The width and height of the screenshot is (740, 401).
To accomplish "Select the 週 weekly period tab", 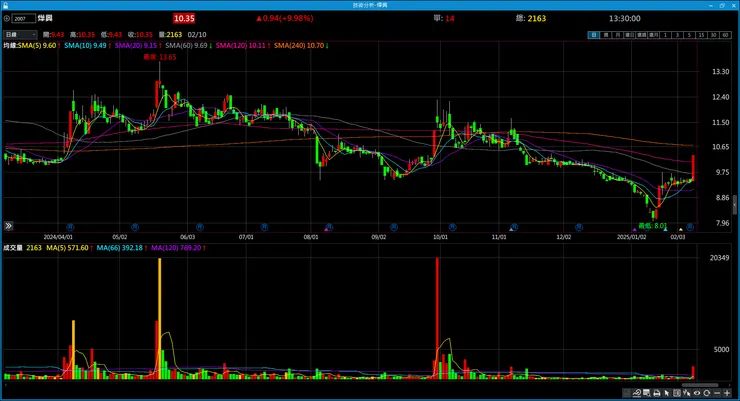I will [605, 35].
